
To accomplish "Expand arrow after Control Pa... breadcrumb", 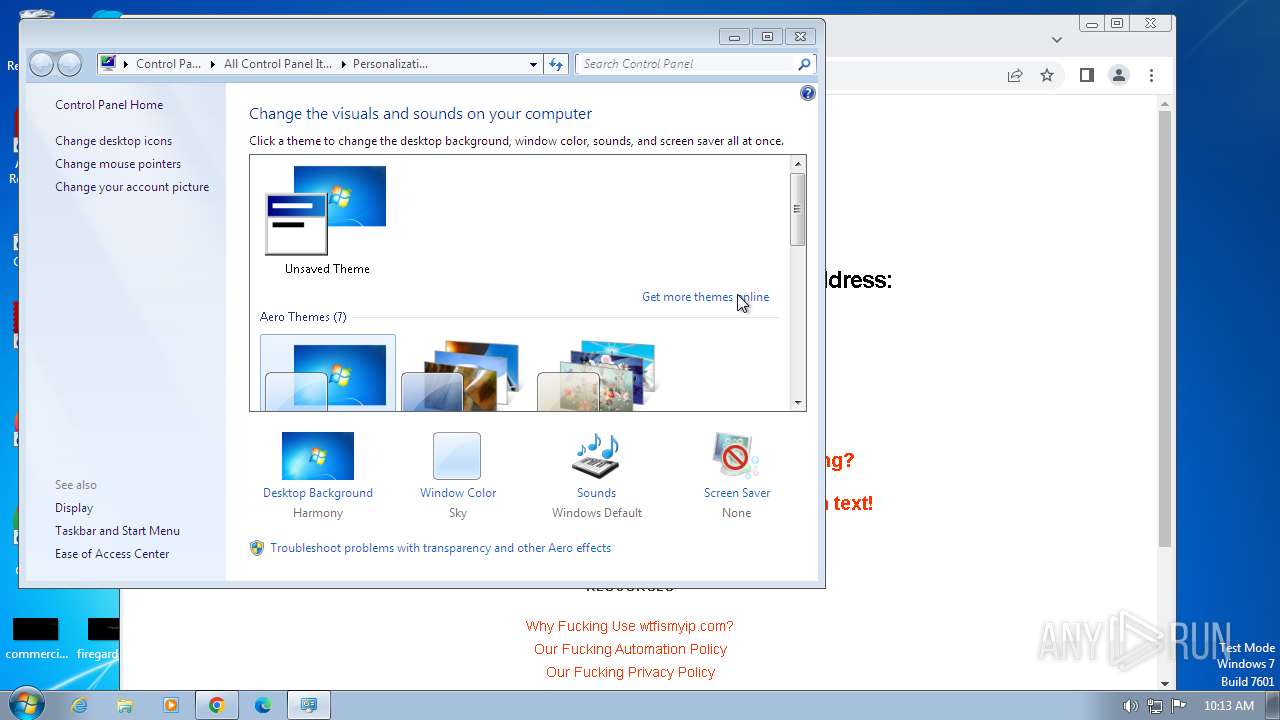I will 212,64.
